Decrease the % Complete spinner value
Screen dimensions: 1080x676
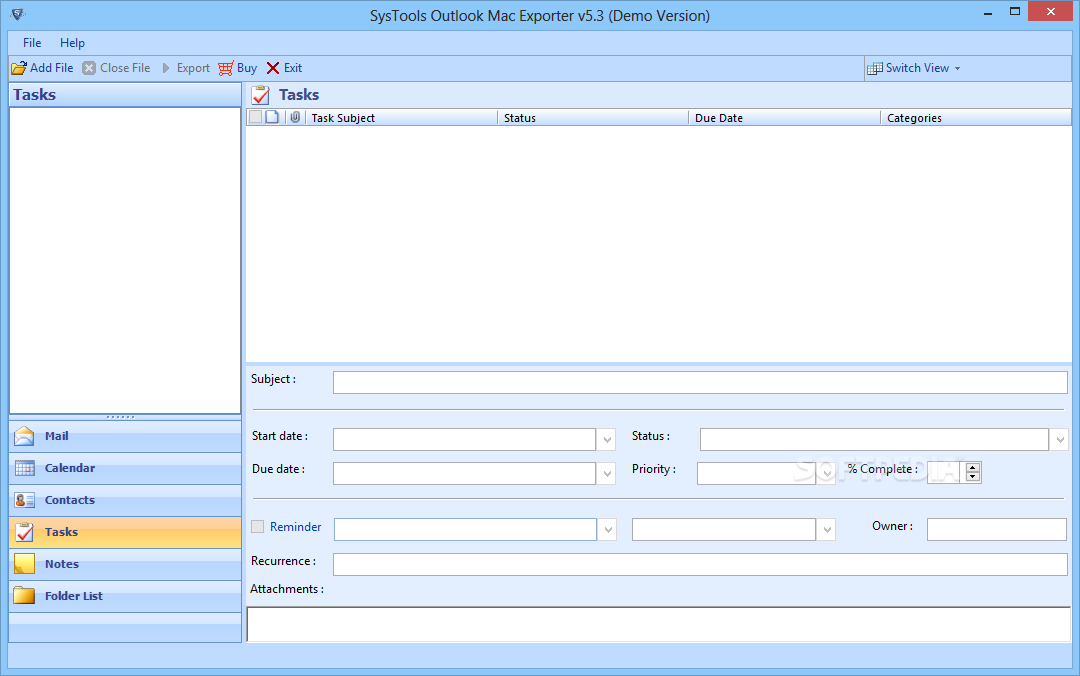tap(973, 477)
